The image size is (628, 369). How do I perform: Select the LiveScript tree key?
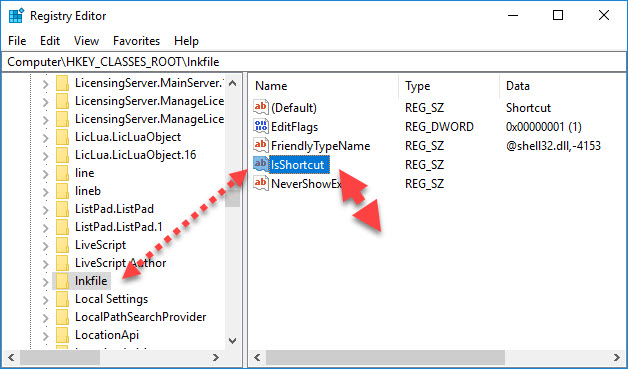[101, 245]
